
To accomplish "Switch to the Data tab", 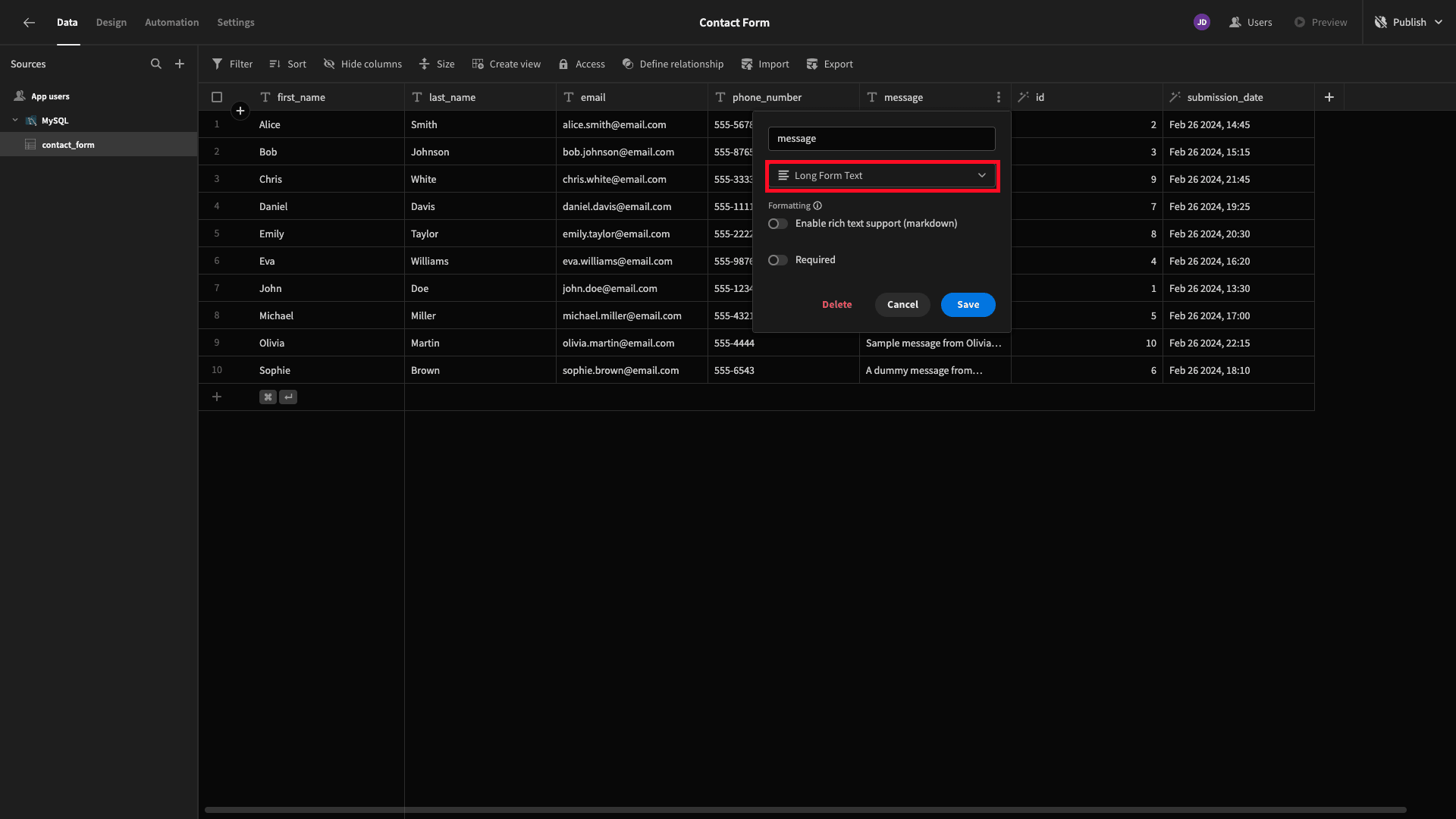I will [x=67, y=23].
